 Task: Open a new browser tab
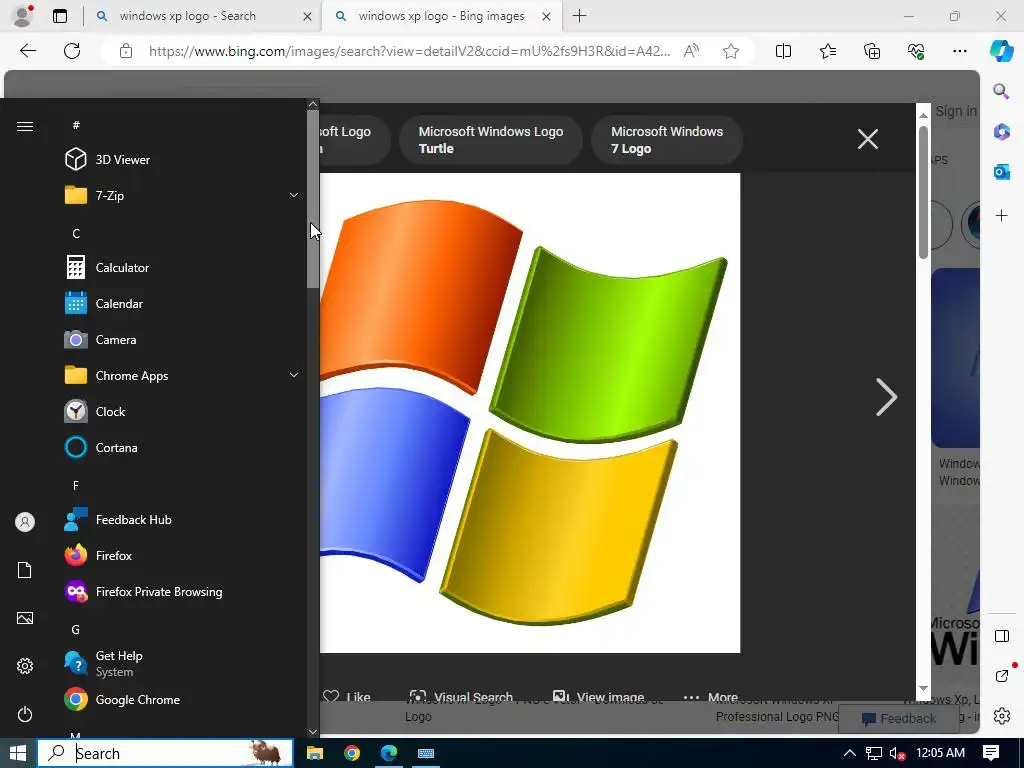coord(579,16)
